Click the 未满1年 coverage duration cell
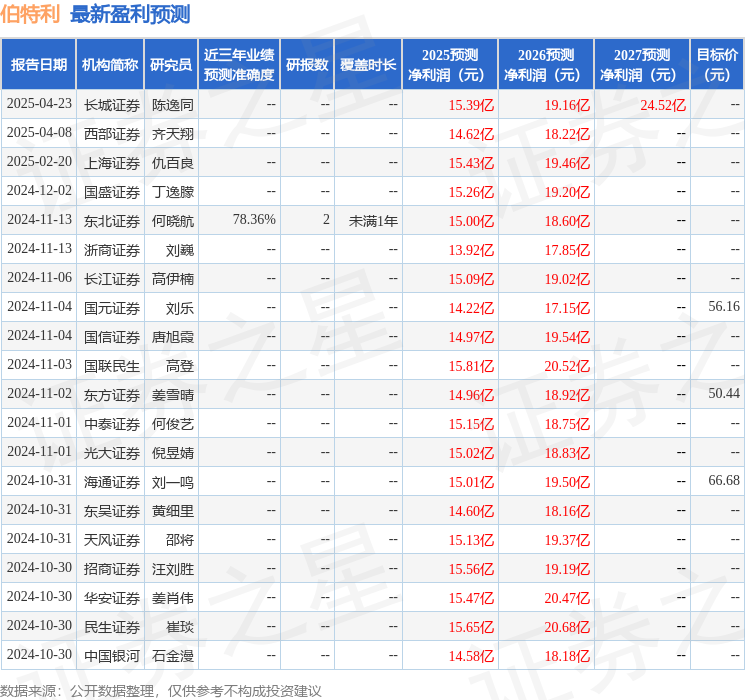The image size is (745, 700). pos(373,220)
